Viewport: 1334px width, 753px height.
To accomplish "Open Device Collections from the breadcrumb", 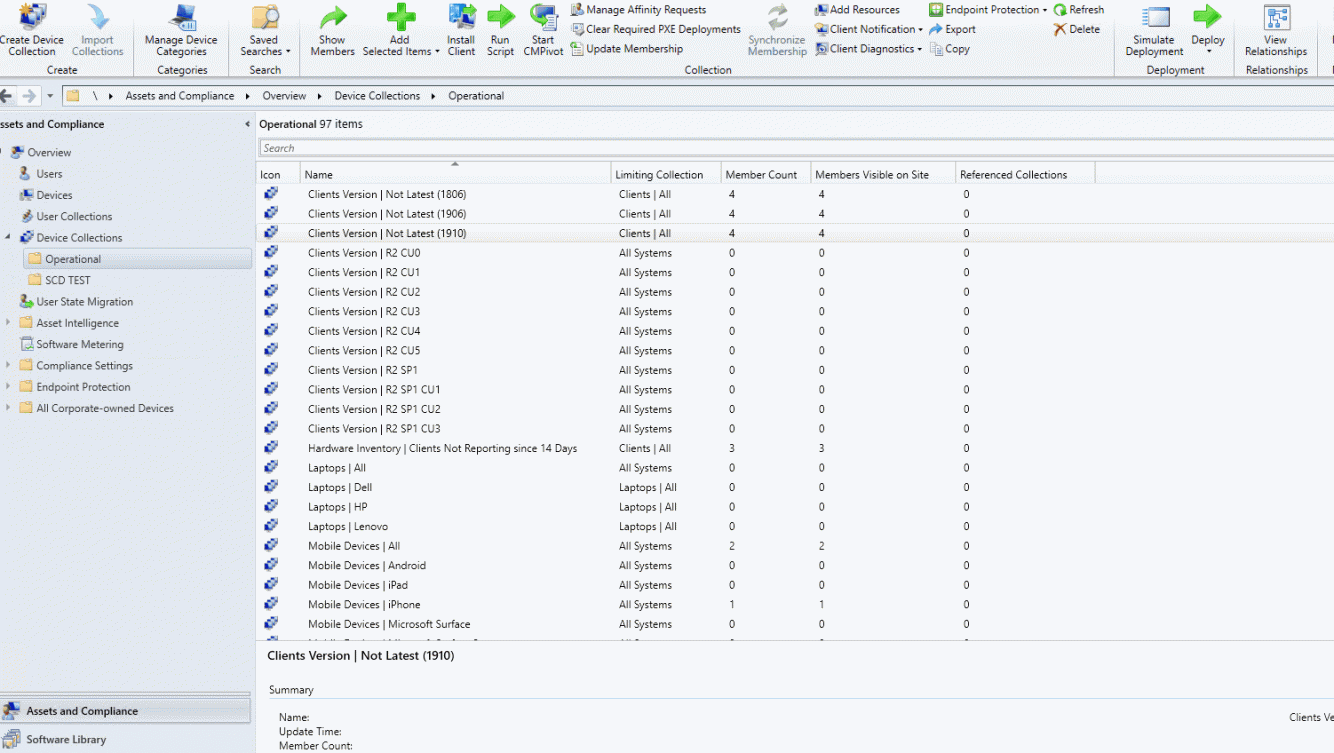I will coord(376,95).
